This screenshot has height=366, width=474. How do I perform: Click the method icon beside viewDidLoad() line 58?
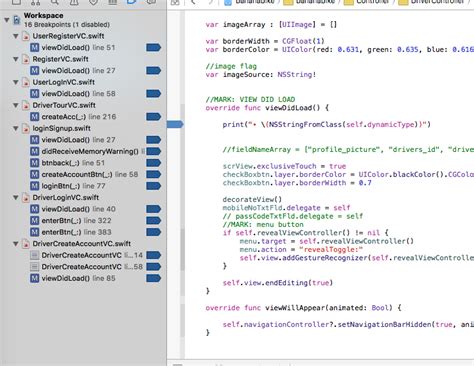[35, 94]
